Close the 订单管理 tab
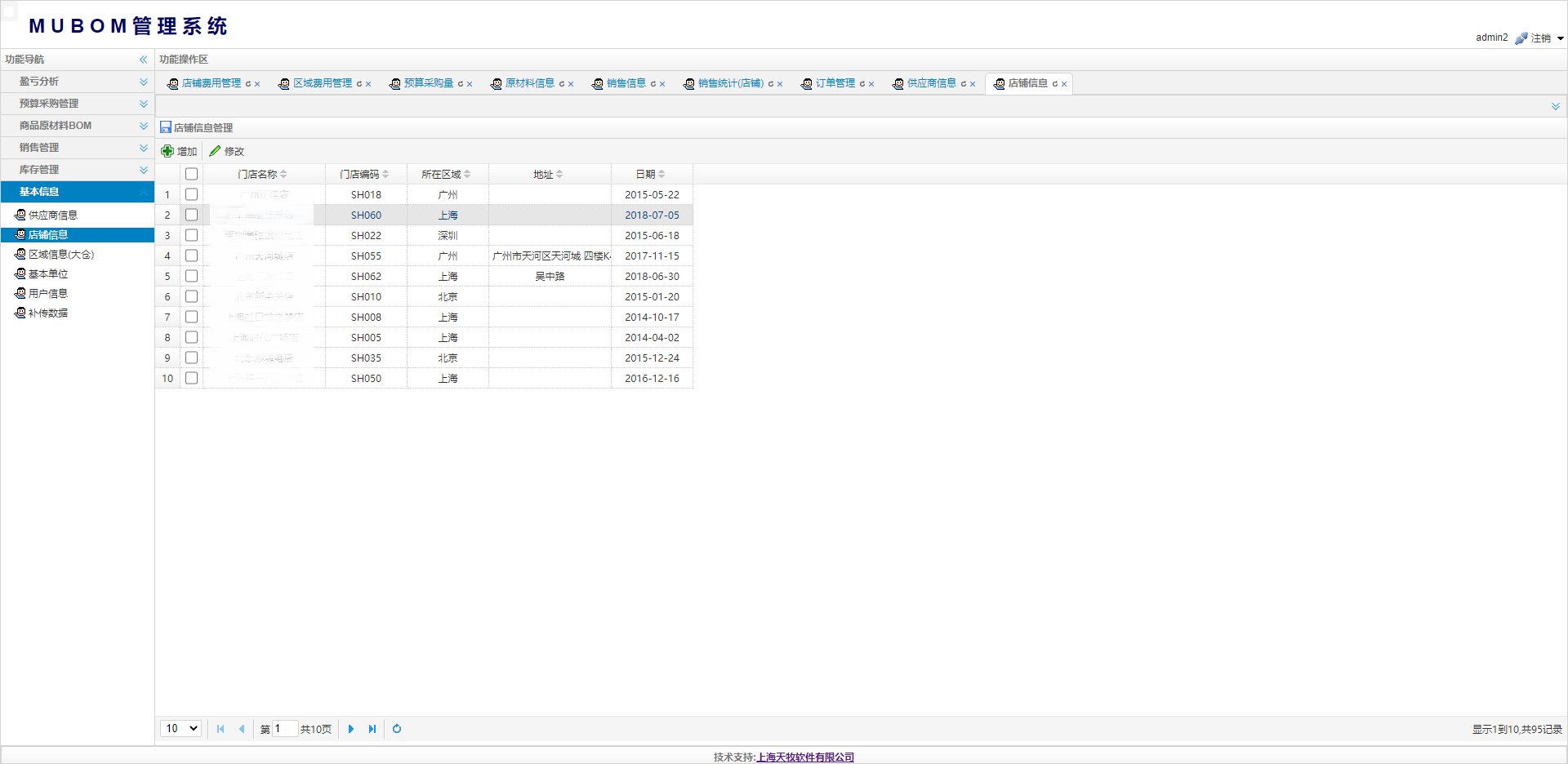1568x764 pixels. (871, 84)
